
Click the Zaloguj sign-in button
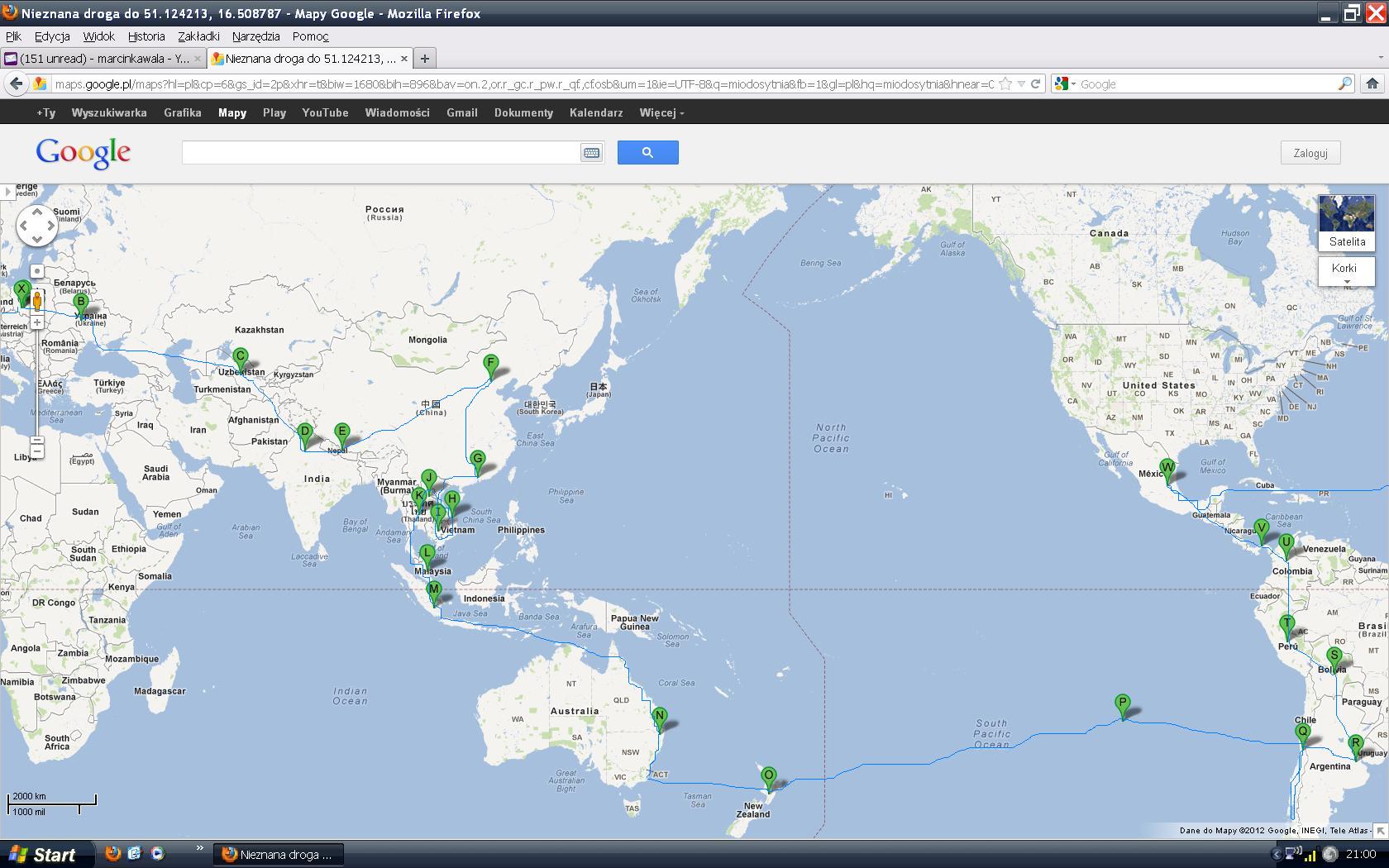[1310, 153]
